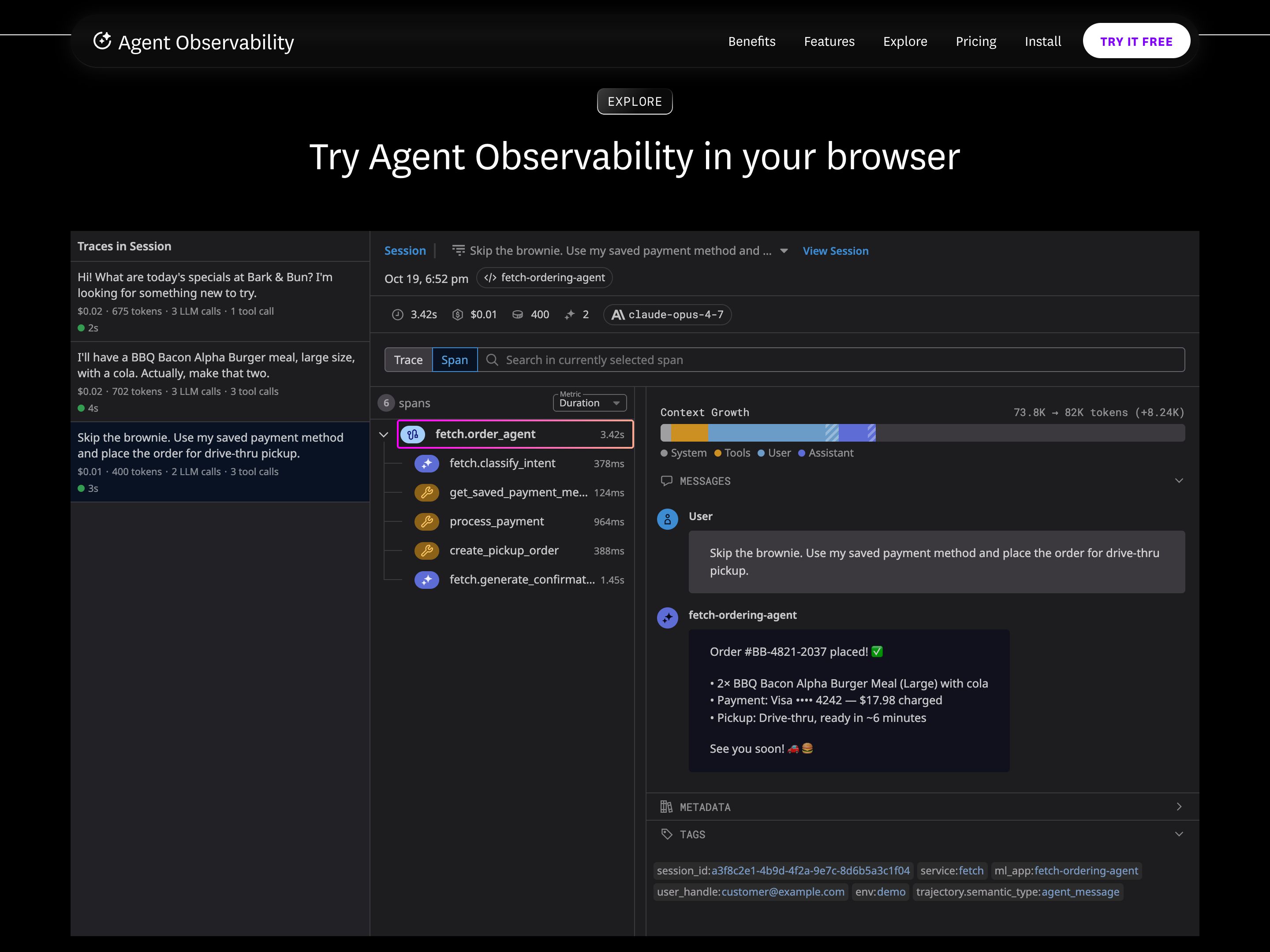Image resolution: width=1270 pixels, height=952 pixels.
Task: Open the Install nav item
Action: point(1042,41)
